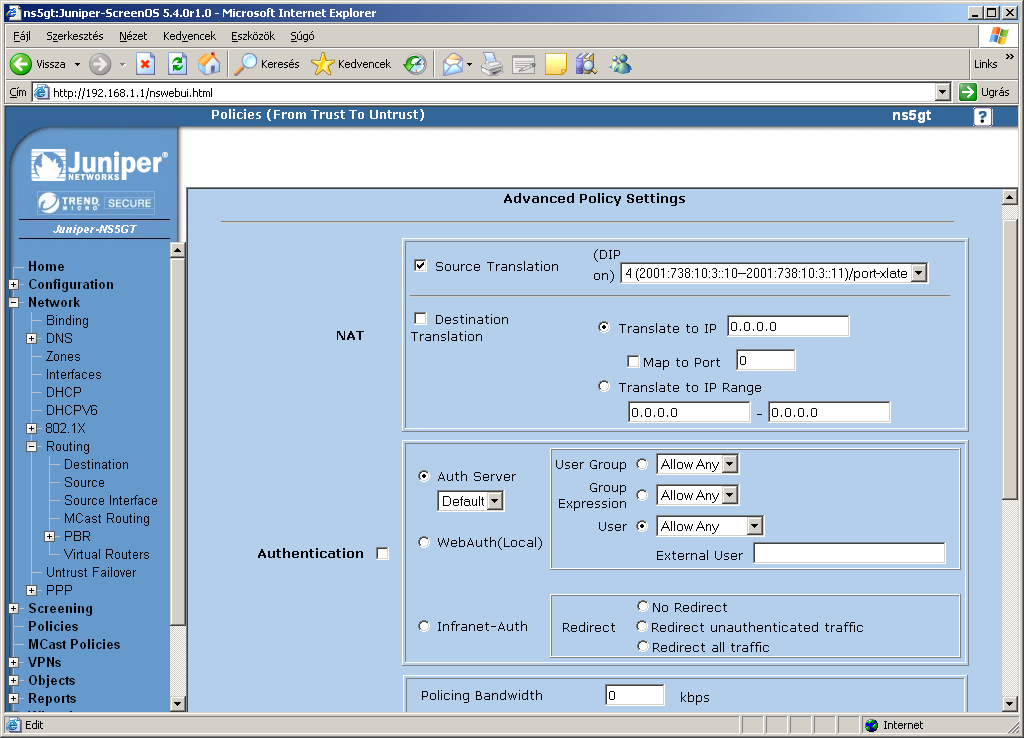Click the Refresh page icon
The width and height of the screenshot is (1024, 738).
[x=177, y=64]
